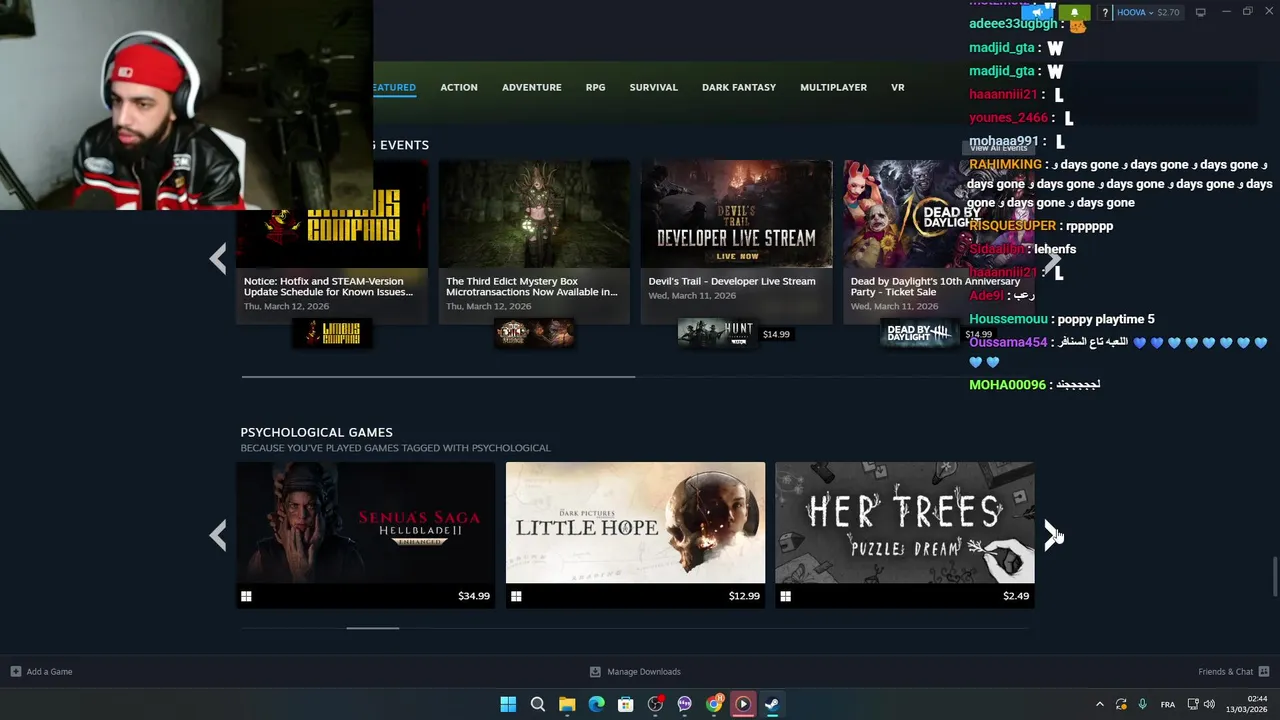The width and height of the screenshot is (1280, 720).
Task: Go to previous events with left arrow
Action: point(218,260)
